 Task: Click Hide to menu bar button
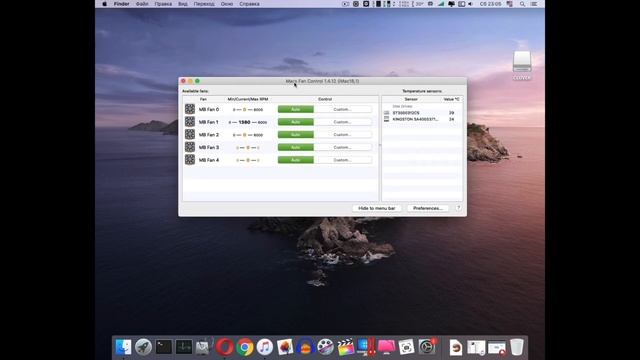click(377, 208)
